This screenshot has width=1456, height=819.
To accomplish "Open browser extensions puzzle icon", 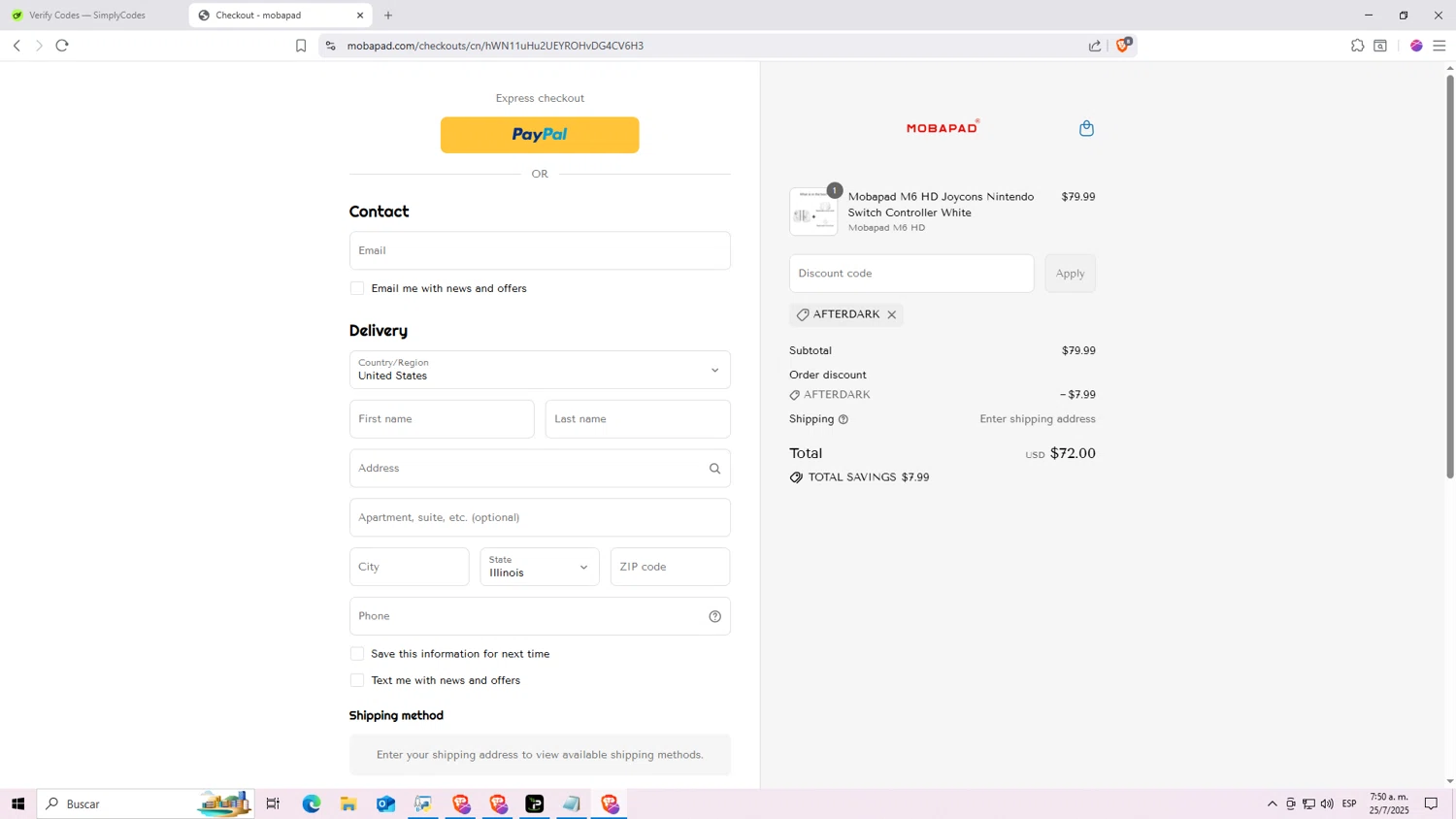I will 1357,46.
